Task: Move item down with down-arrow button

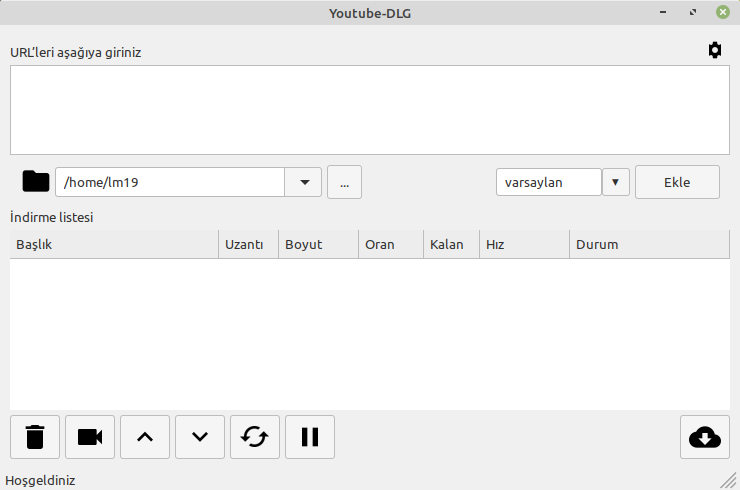Action: 200,437
